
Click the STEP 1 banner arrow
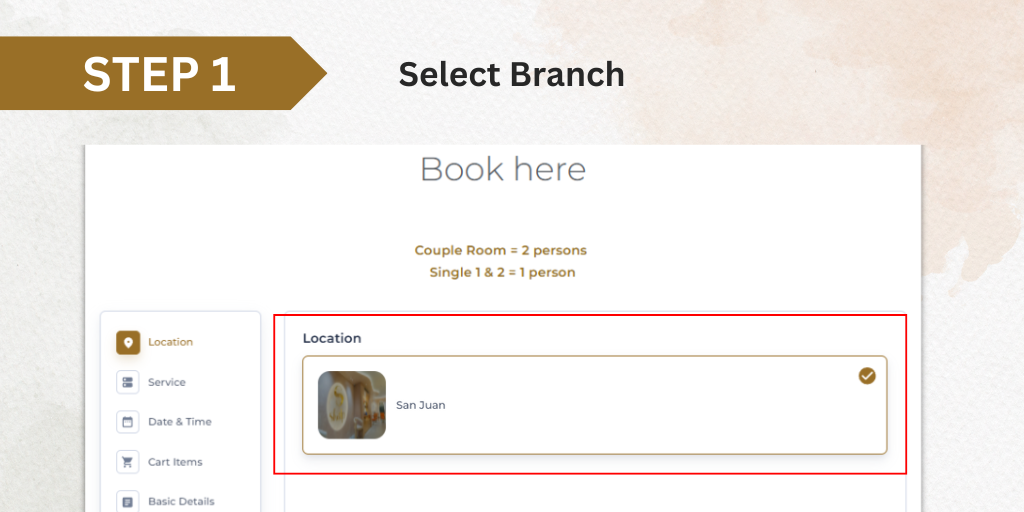tap(163, 73)
